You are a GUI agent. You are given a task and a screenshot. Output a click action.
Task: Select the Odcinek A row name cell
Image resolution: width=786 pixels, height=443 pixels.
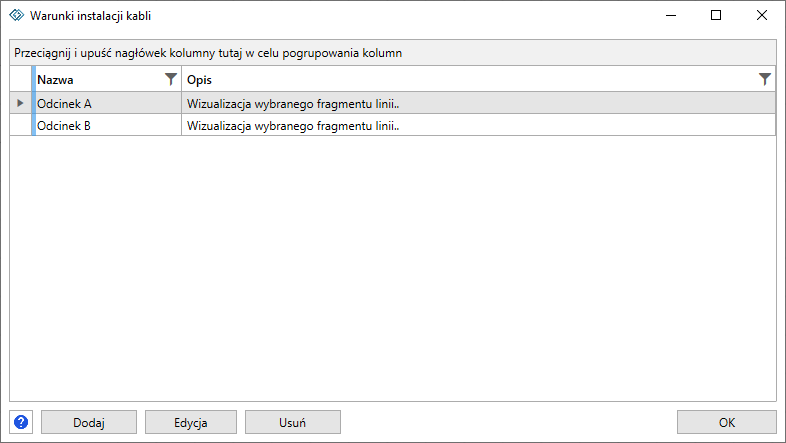click(108, 103)
